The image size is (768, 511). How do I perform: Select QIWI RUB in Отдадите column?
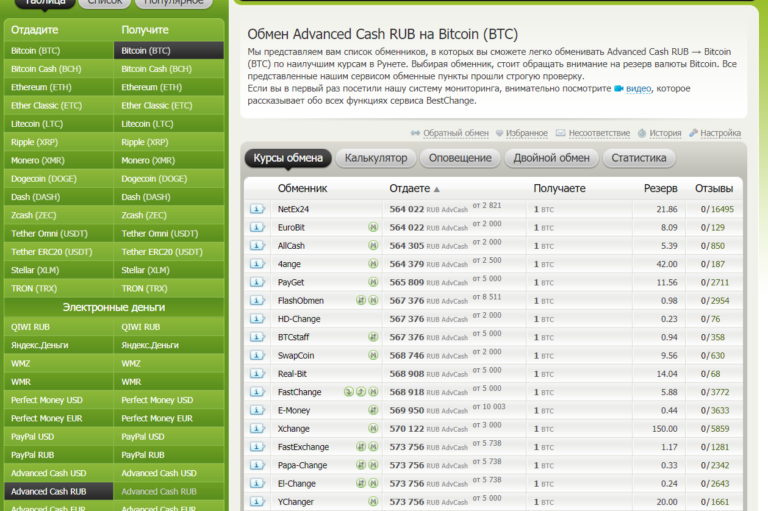pyautogui.click(x=59, y=327)
